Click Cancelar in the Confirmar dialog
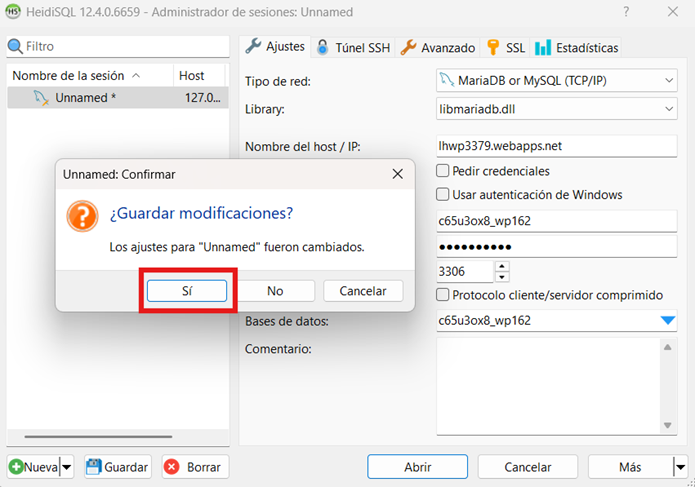This screenshot has height=487, width=695. point(363,291)
